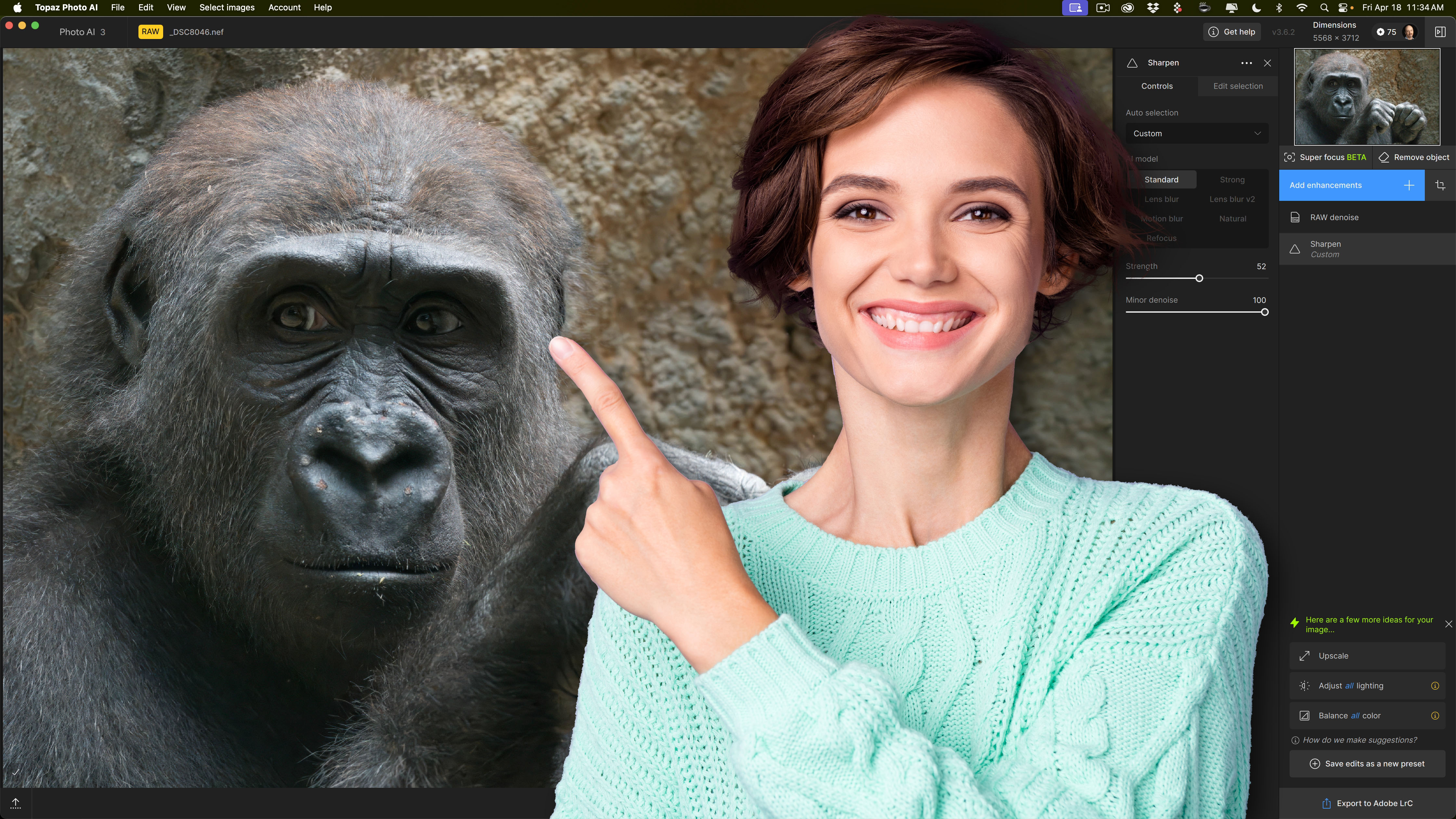
Task: Click the screen mirroring icon in menu bar
Action: (1074, 7)
